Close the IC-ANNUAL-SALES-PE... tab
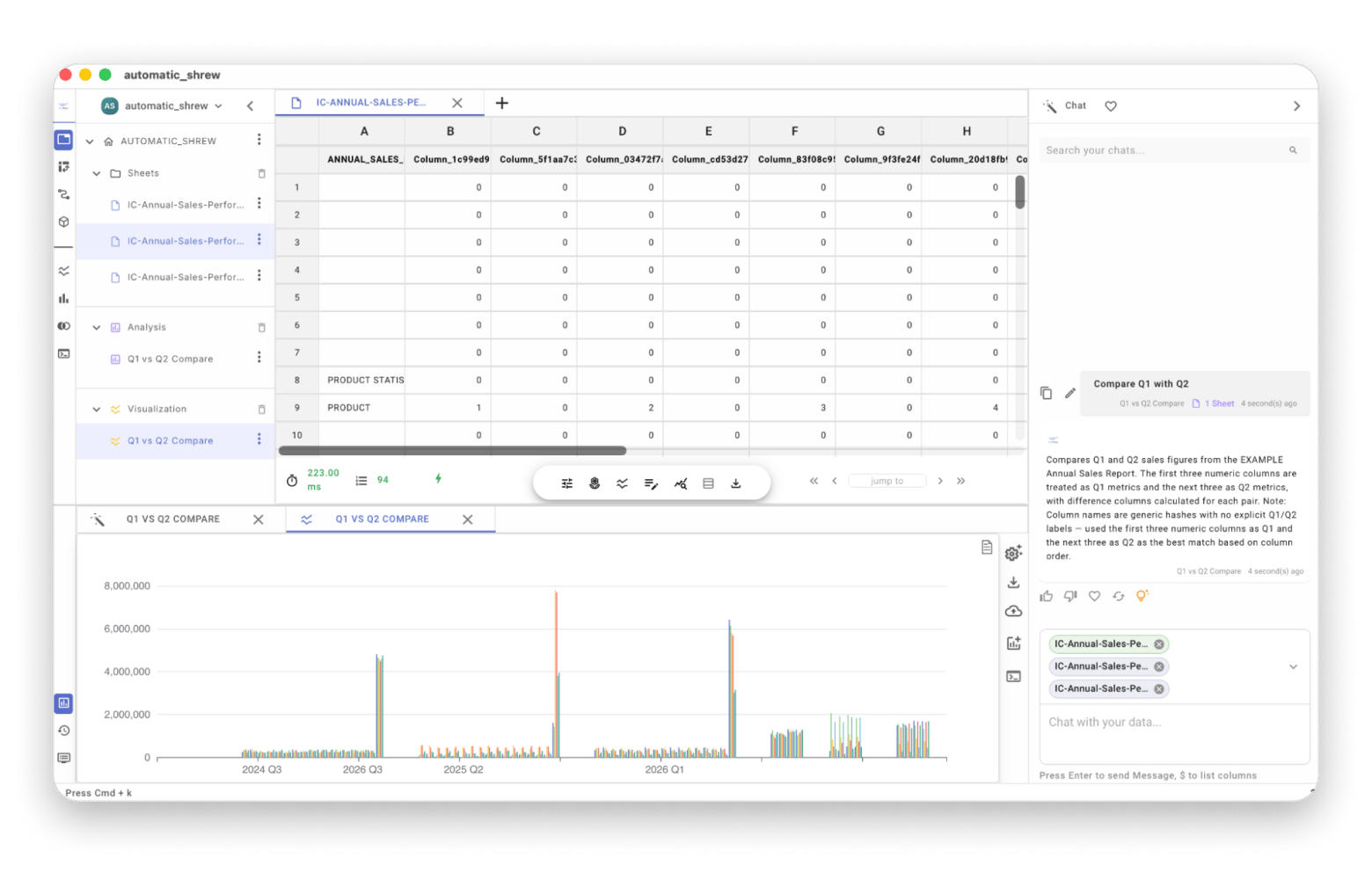1372x872 pixels. tap(457, 103)
